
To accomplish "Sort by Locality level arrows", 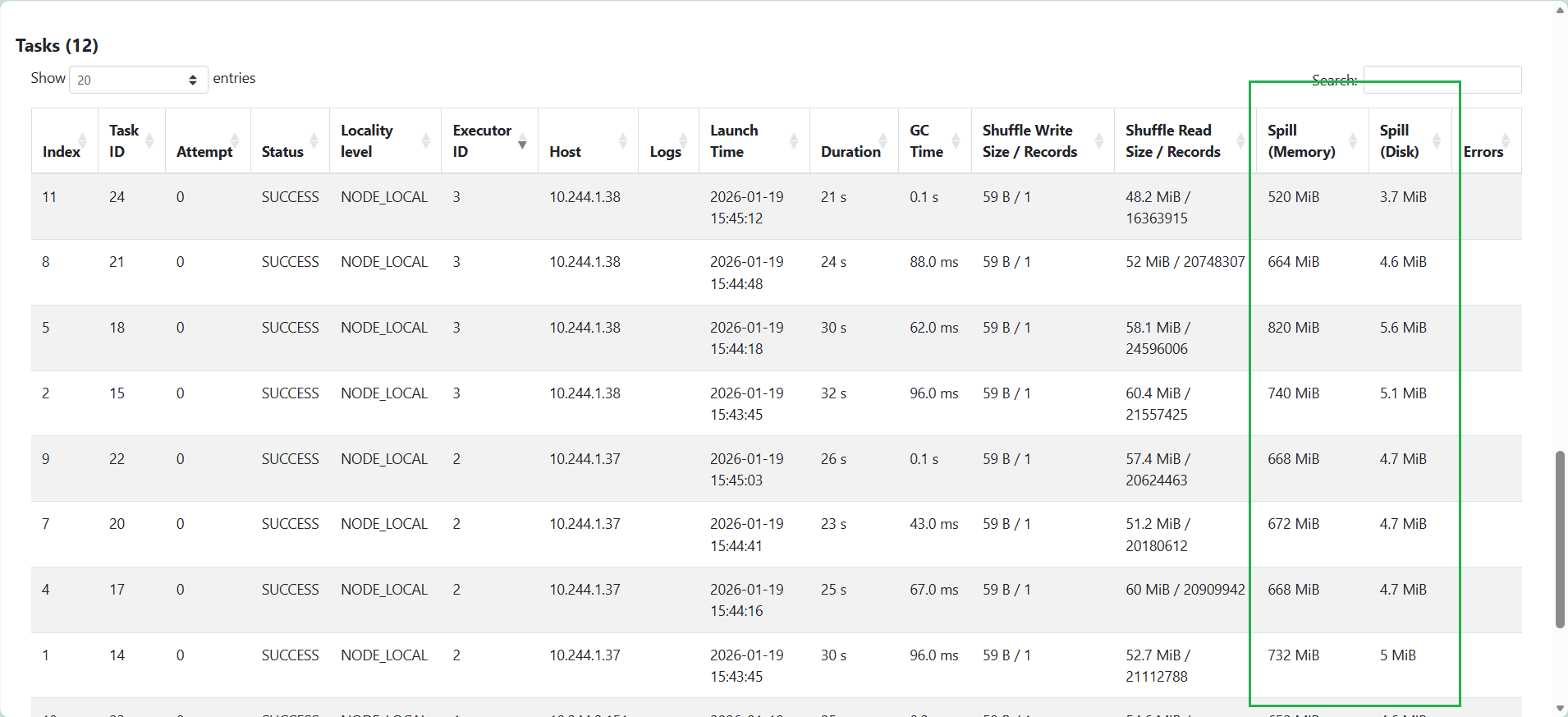I will click(425, 140).
